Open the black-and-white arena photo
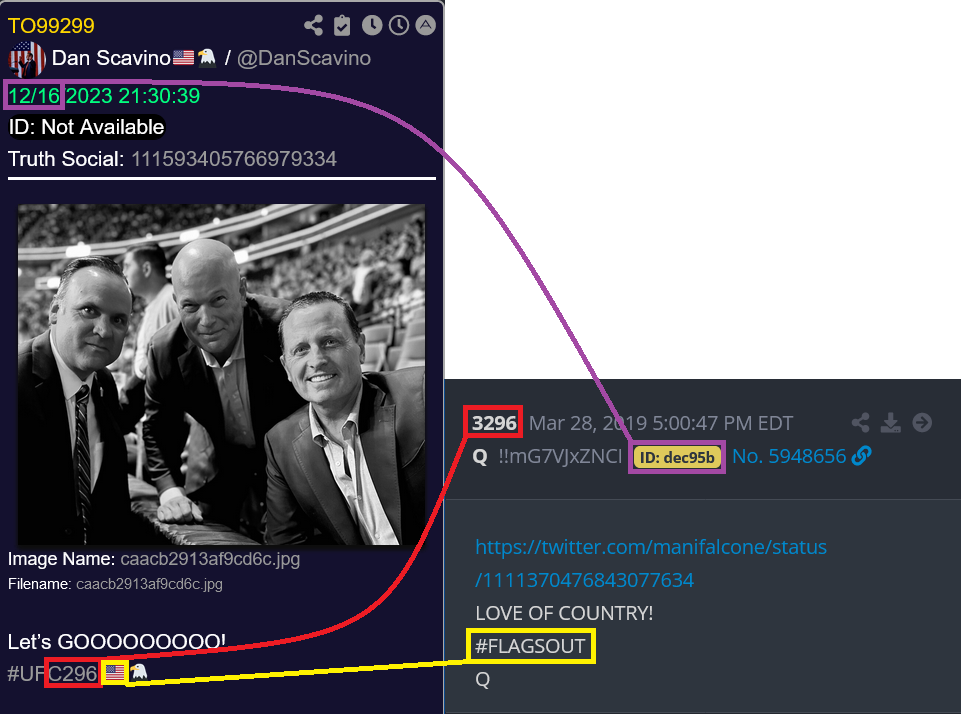 [221, 374]
